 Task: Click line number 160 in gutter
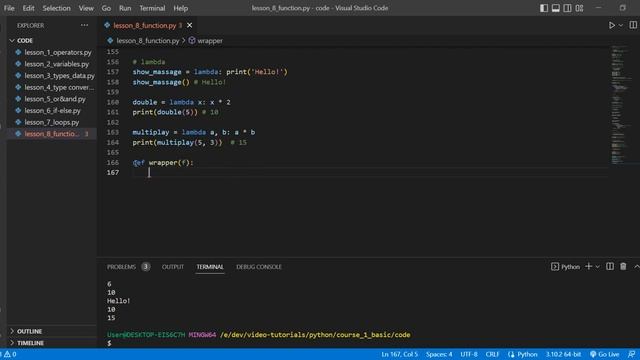coord(113,102)
